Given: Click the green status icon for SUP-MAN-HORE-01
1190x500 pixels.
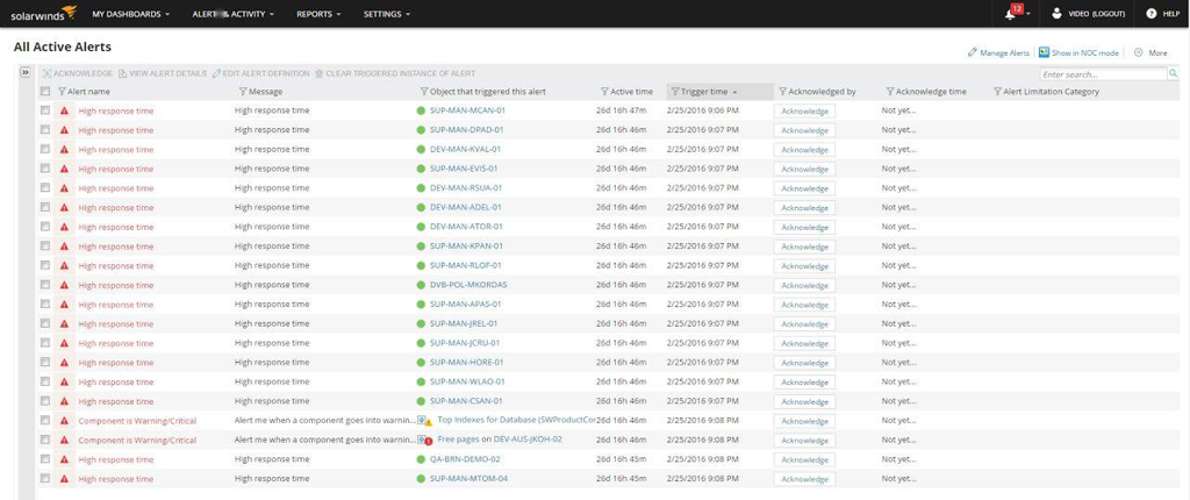Looking at the screenshot, I should tap(421, 363).
